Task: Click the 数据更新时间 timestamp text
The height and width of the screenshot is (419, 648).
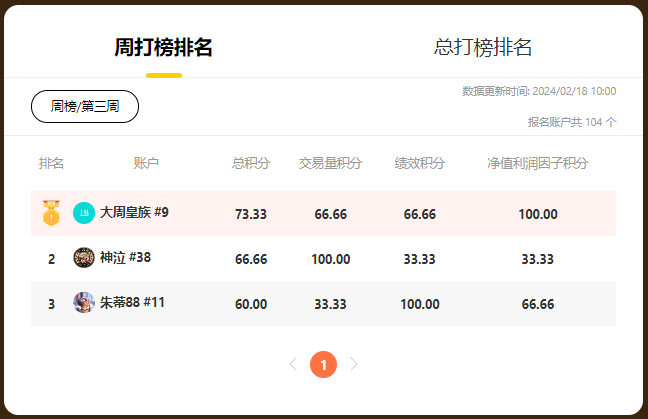Action: point(539,91)
